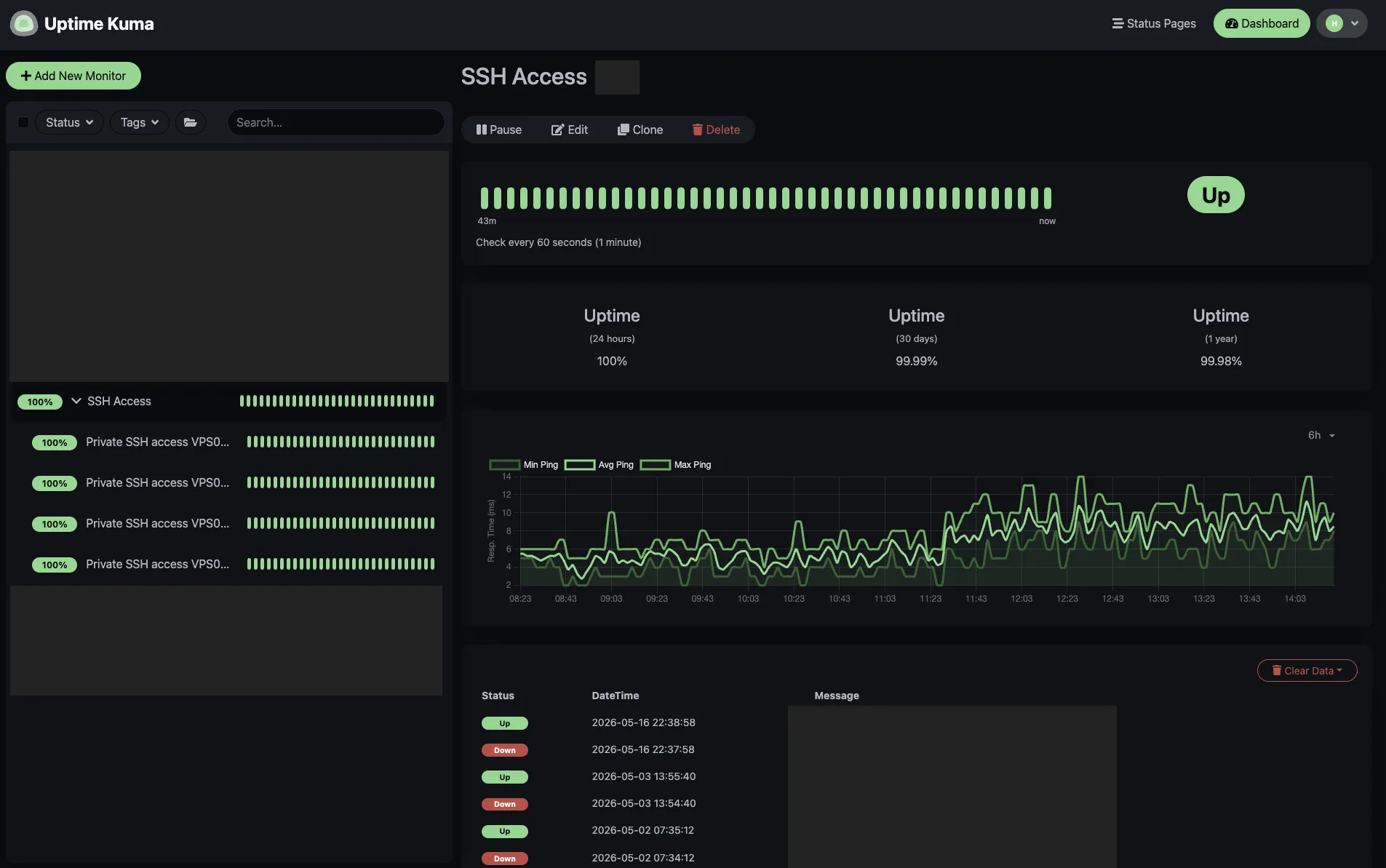Click the DateTime column header
This screenshot has height=868, width=1386.
coord(616,696)
